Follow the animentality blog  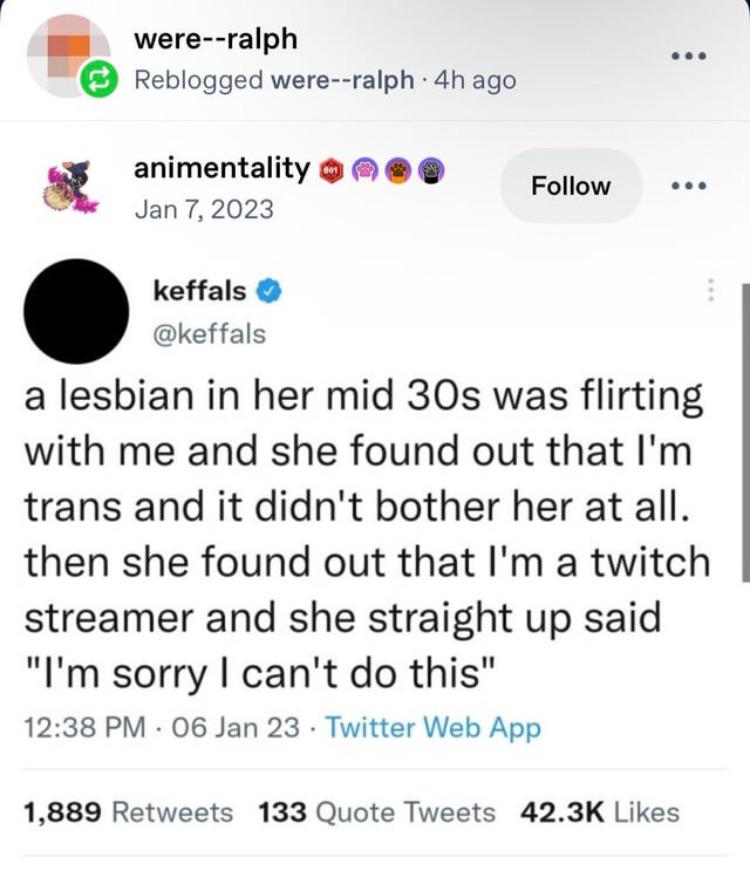[x=571, y=186]
